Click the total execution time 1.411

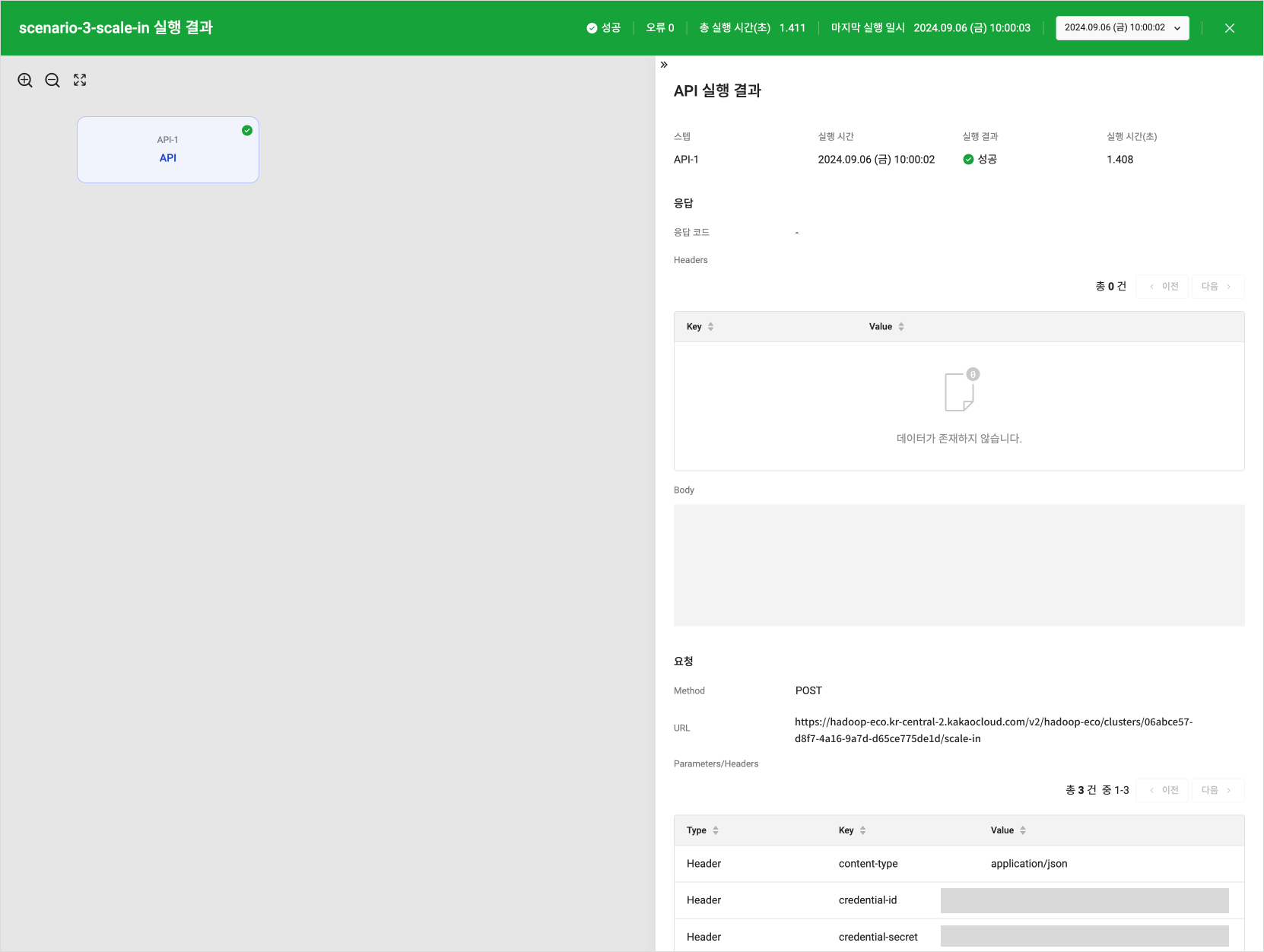[792, 28]
